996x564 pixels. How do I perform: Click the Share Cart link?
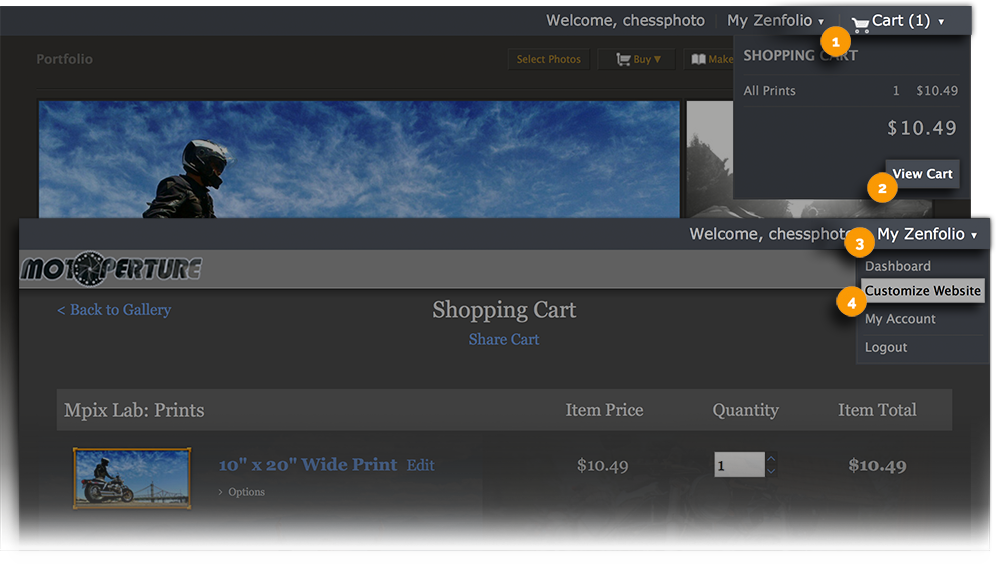pos(504,340)
